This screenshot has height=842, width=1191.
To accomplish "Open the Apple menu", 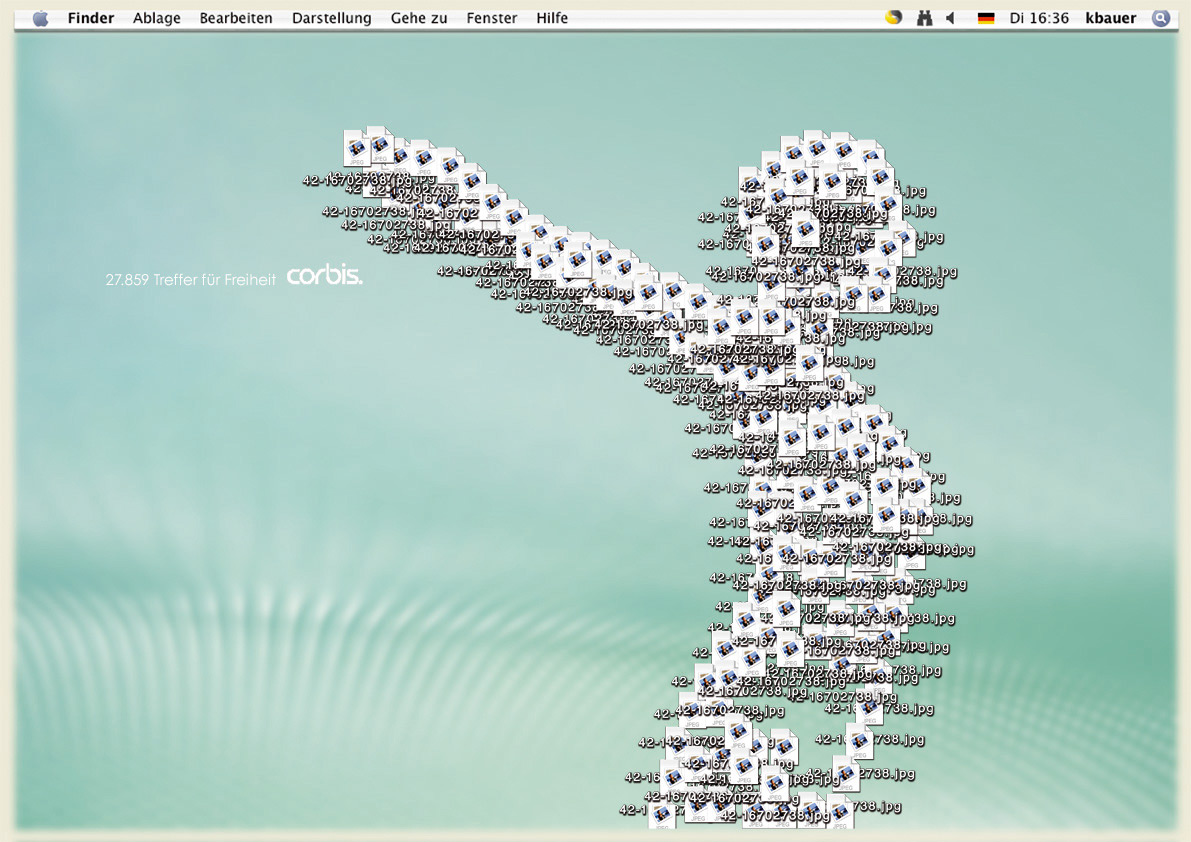I will point(40,18).
